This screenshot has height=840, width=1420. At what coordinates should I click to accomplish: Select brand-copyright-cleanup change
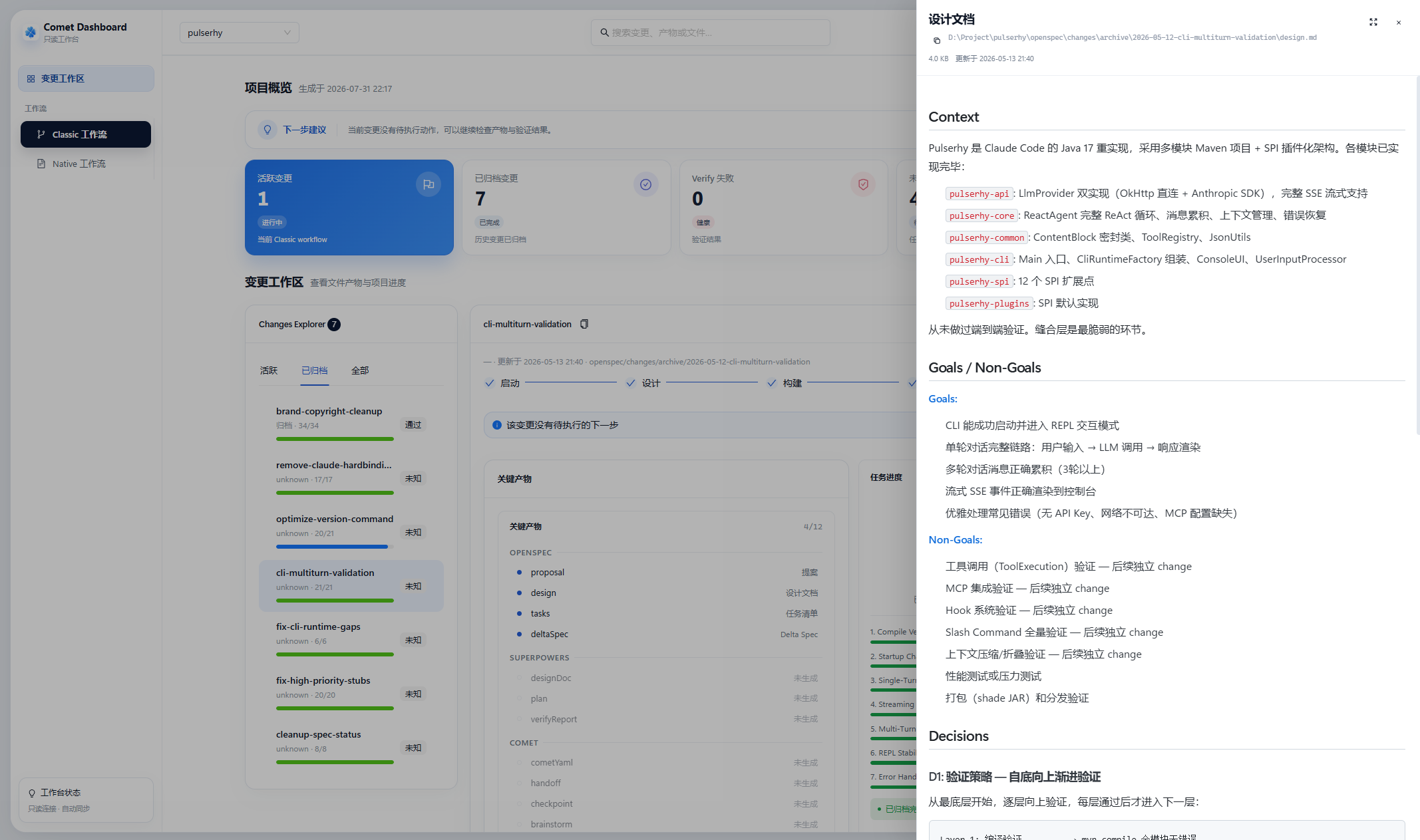pyautogui.click(x=351, y=423)
